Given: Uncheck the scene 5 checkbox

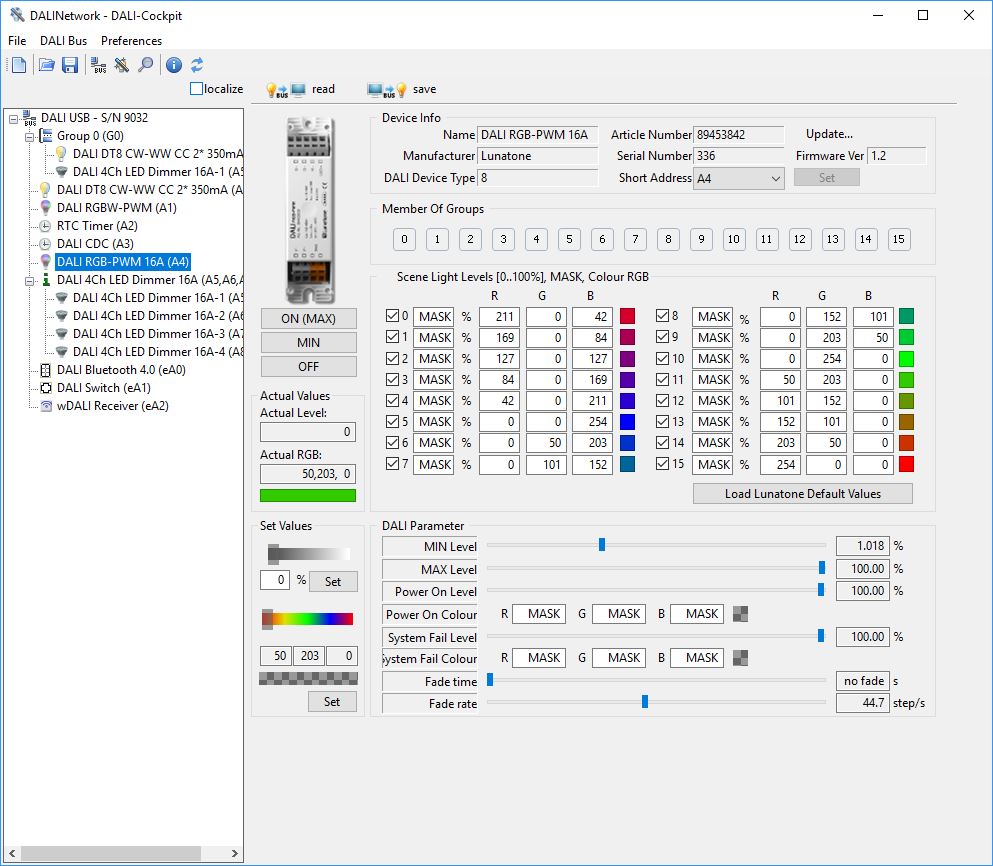Looking at the screenshot, I should tap(392, 421).
